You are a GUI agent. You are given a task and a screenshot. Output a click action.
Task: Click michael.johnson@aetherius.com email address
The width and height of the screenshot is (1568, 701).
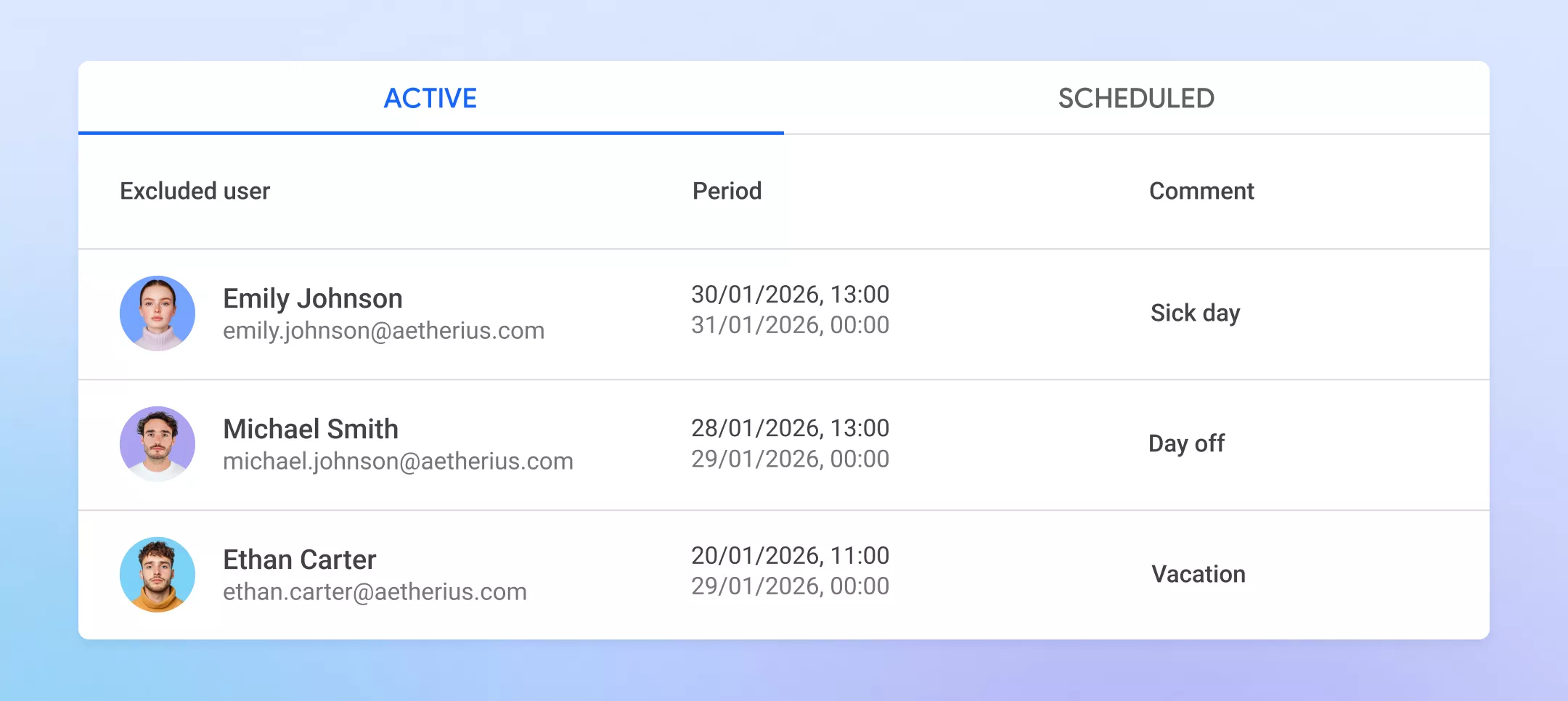click(x=398, y=462)
